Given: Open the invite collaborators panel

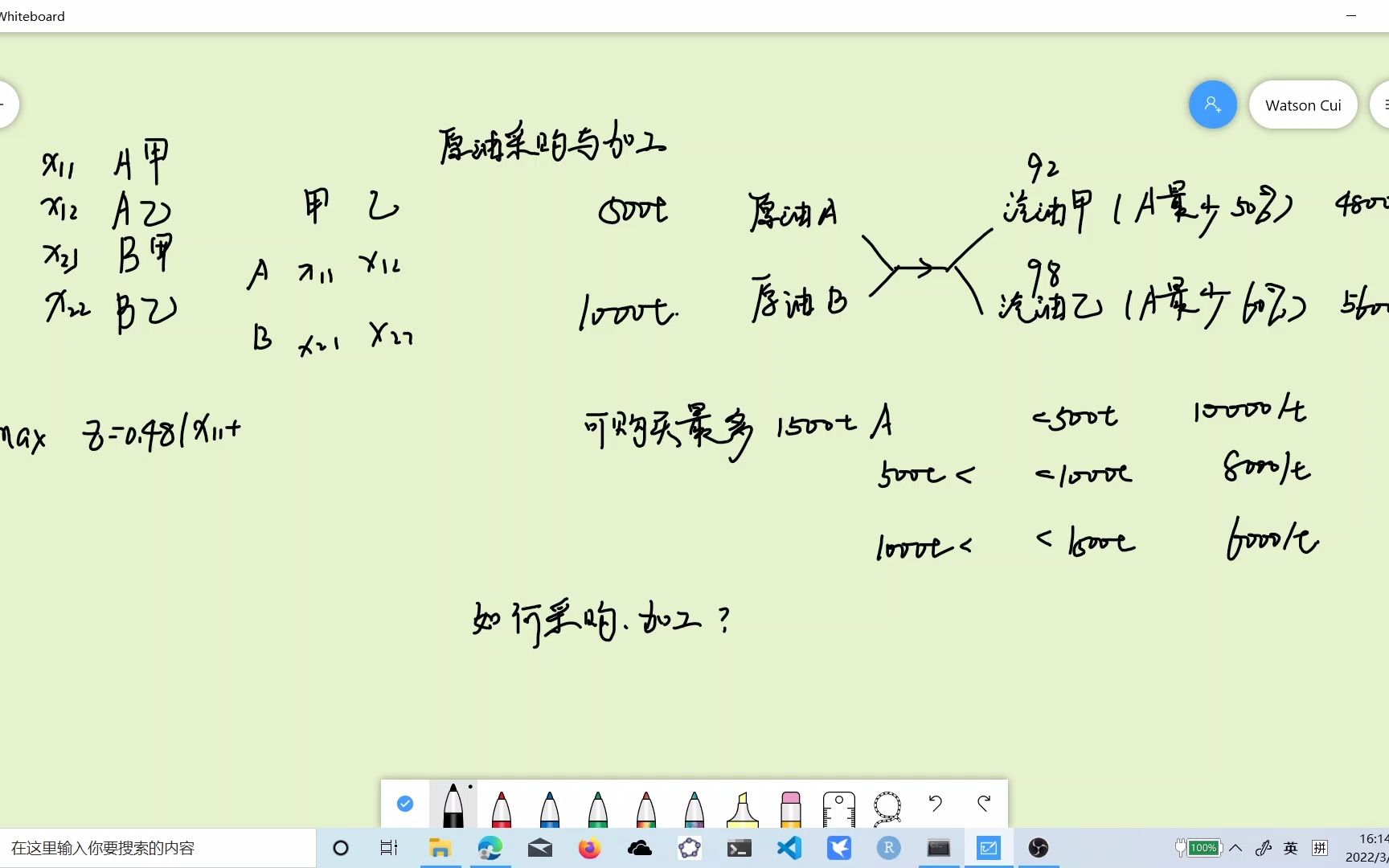Looking at the screenshot, I should (1213, 104).
